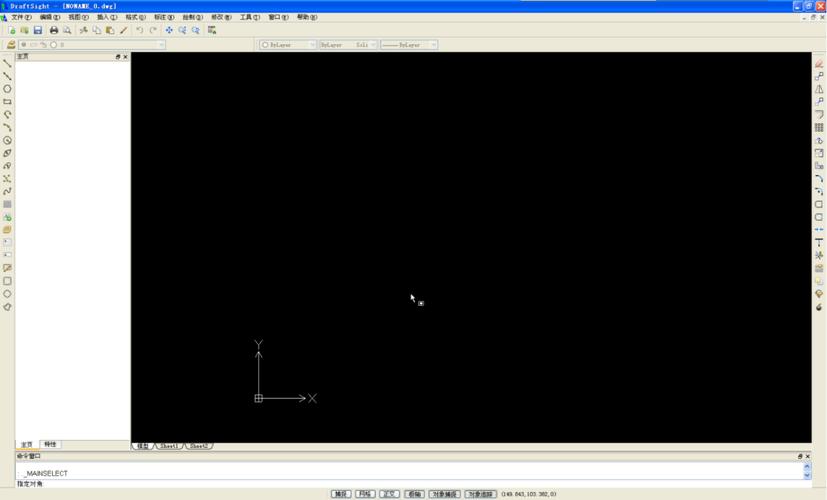Toggle the 极轴 polar status button
This screenshot has width=827, height=500.
click(x=414, y=494)
